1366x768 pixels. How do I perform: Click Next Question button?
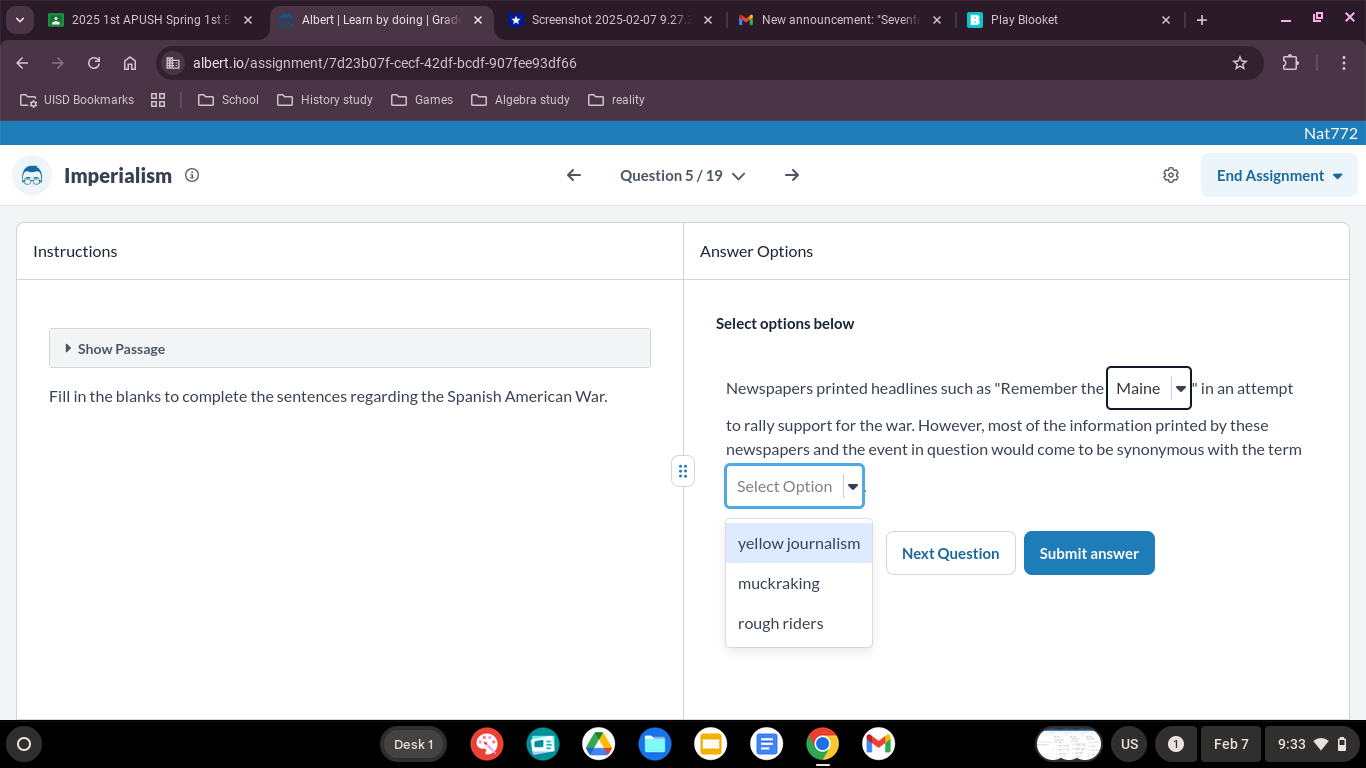[x=950, y=553]
